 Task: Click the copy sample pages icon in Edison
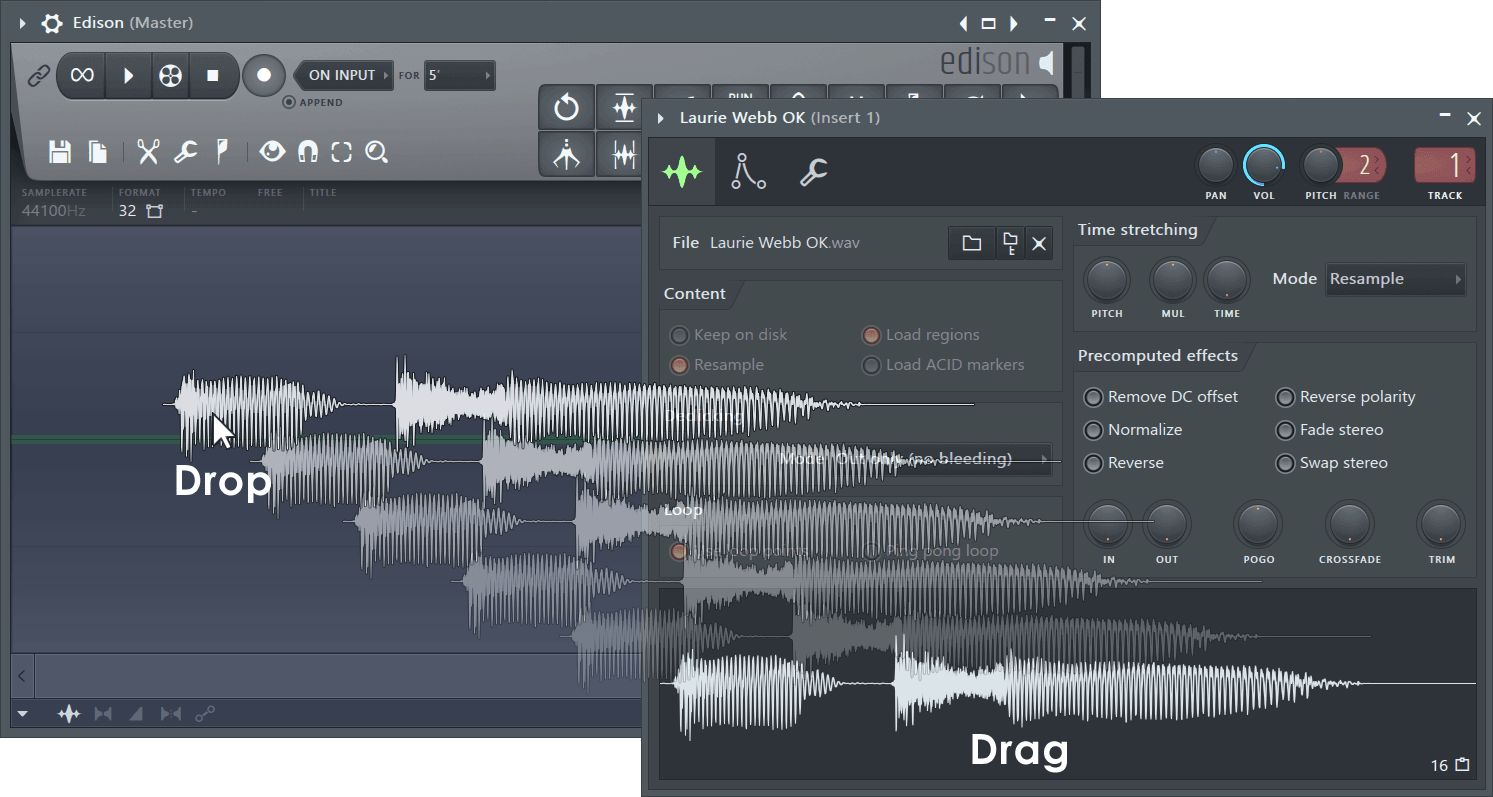(x=98, y=152)
